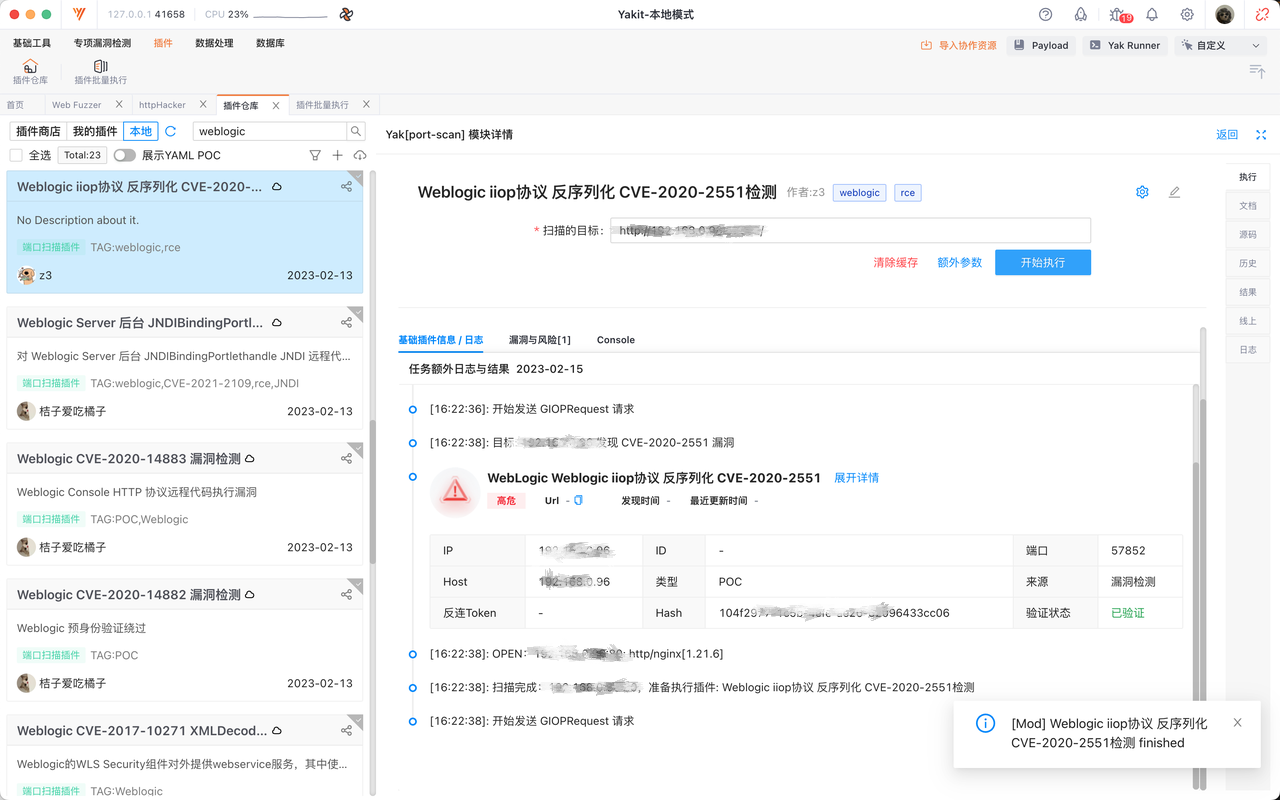Screen dimensions: 1280x800
Task: Select the 源码 side tab
Action: pos(1248,234)
